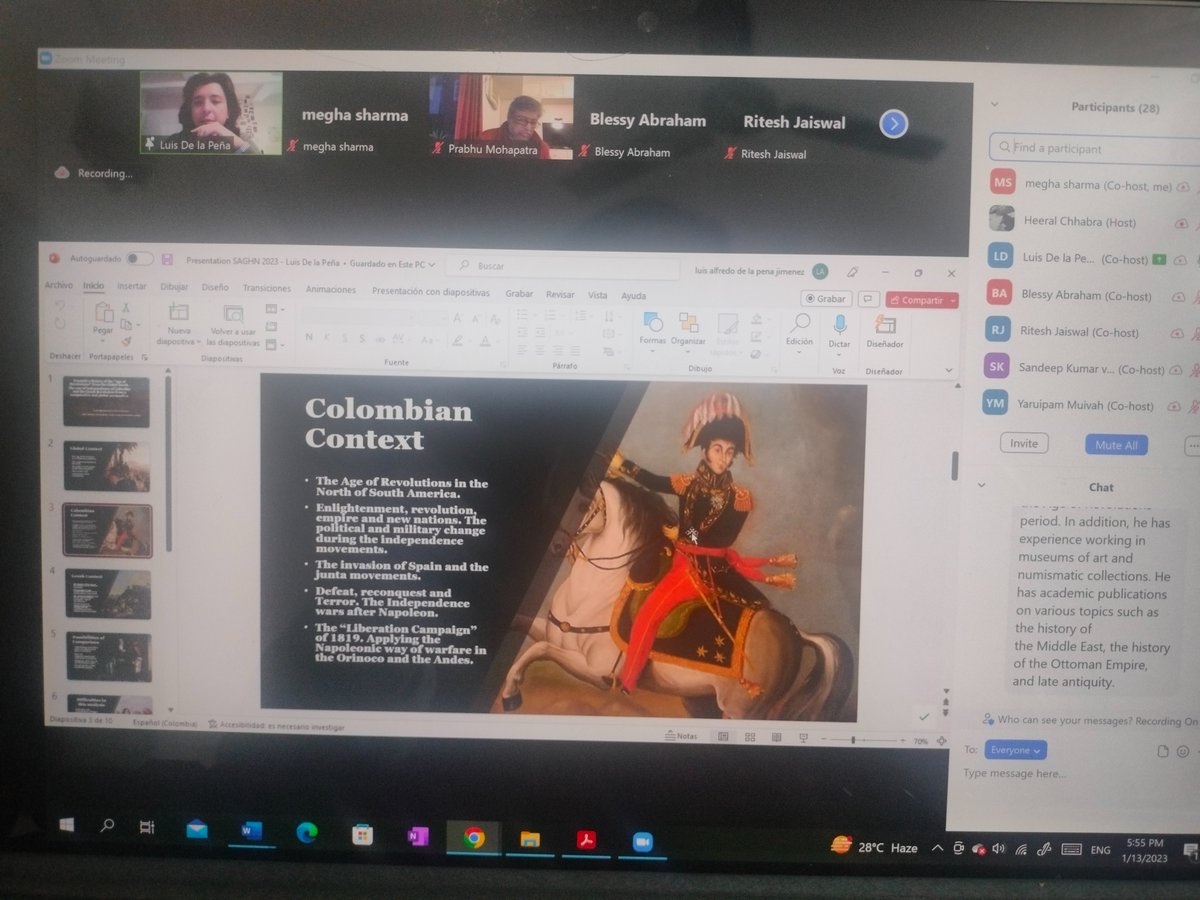Click the Buscar search box
Image resolution: width=1200 pixels, height=900 pixels.
click(x=562, y=266)
